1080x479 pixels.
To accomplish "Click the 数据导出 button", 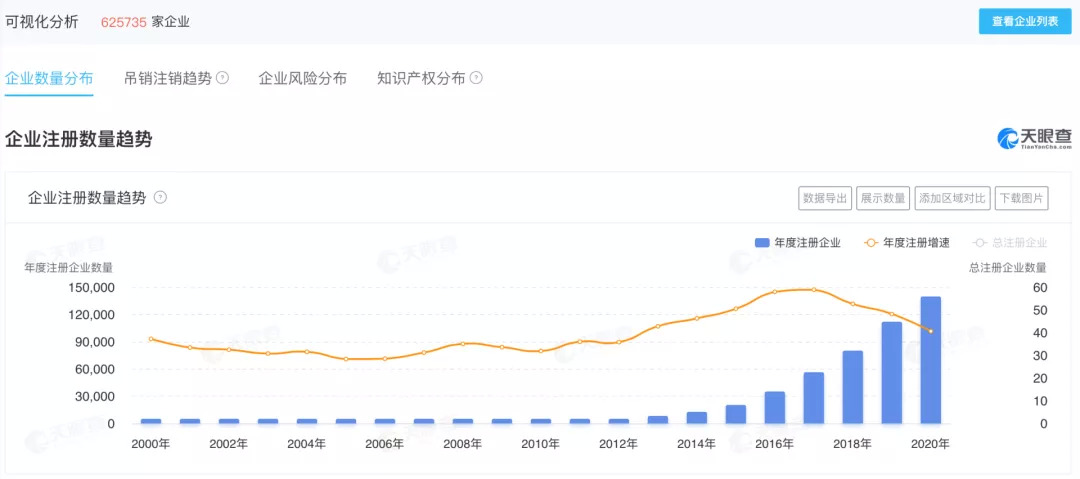I will coord(825,199).
